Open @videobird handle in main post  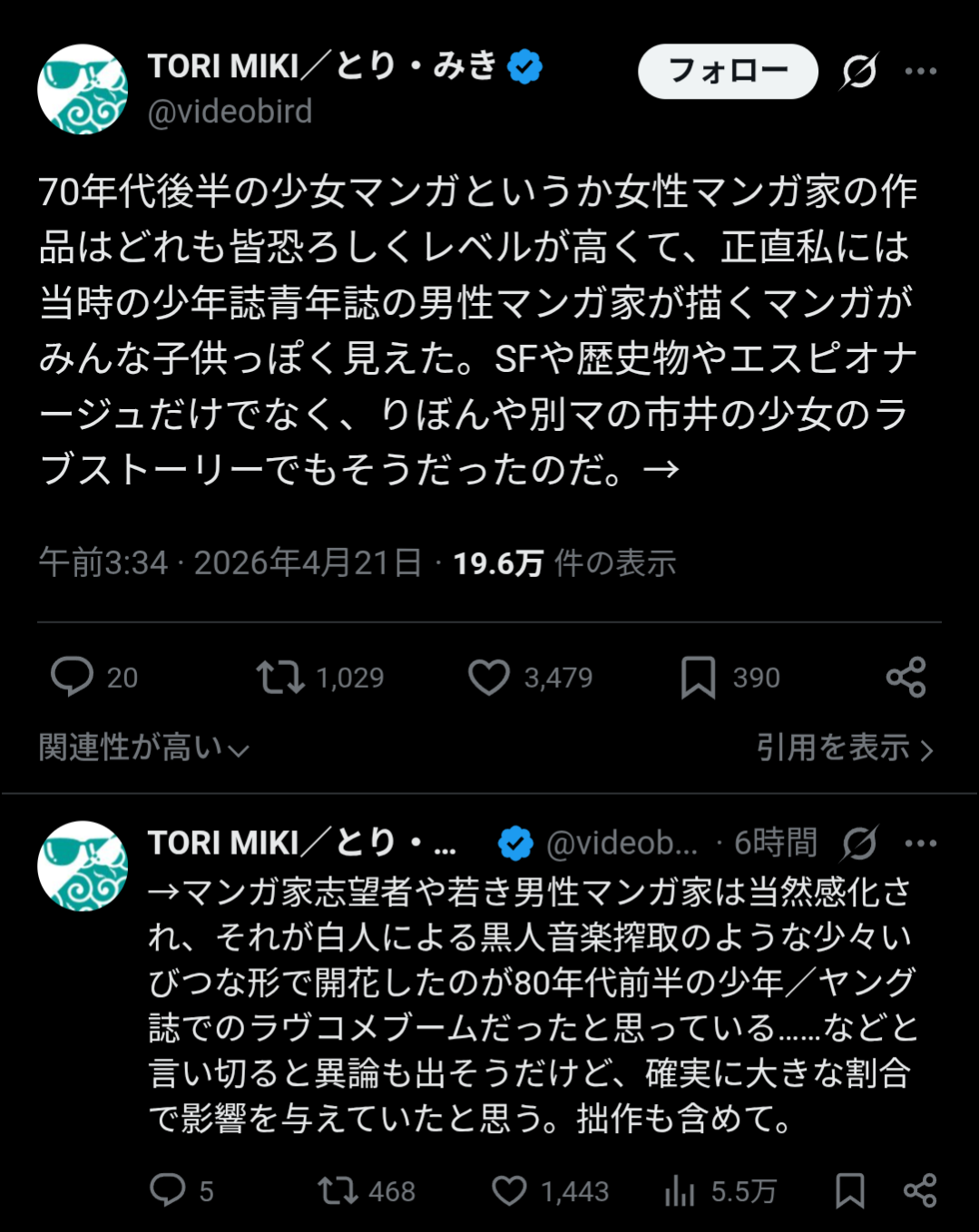[230, 112]
